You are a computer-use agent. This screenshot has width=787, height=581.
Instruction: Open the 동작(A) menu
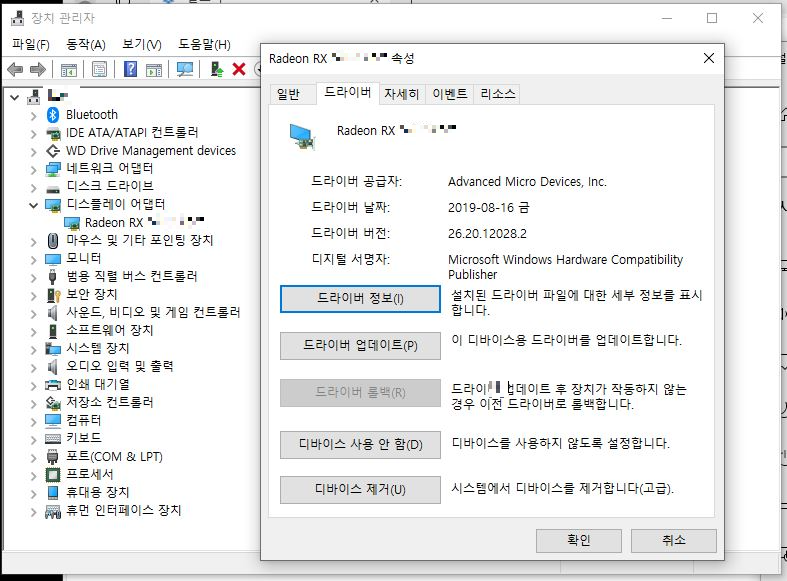coord(86,45)
